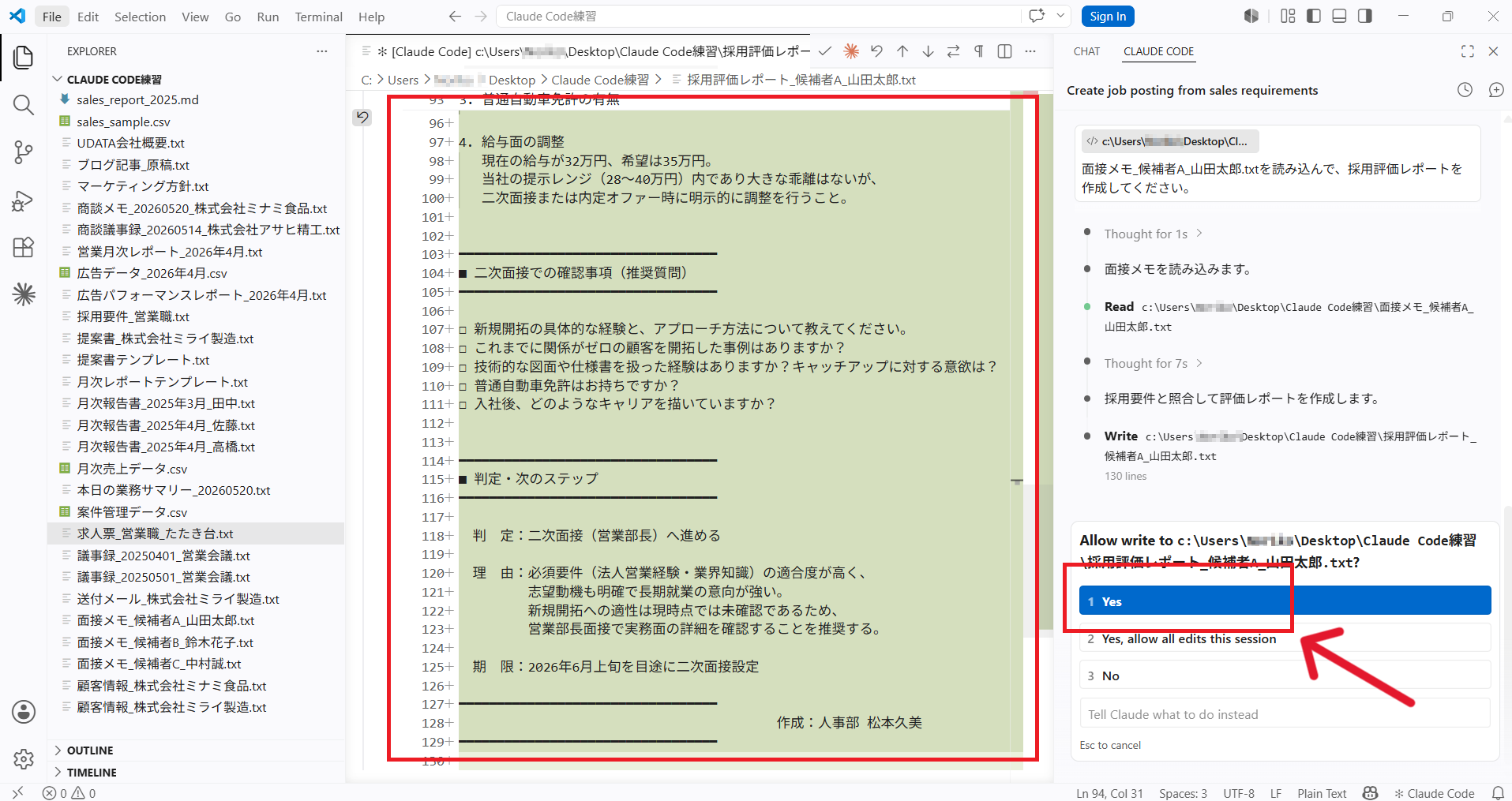Open chat icon in the title bar
This screenshot has width=1512, height=801.
1037,16
